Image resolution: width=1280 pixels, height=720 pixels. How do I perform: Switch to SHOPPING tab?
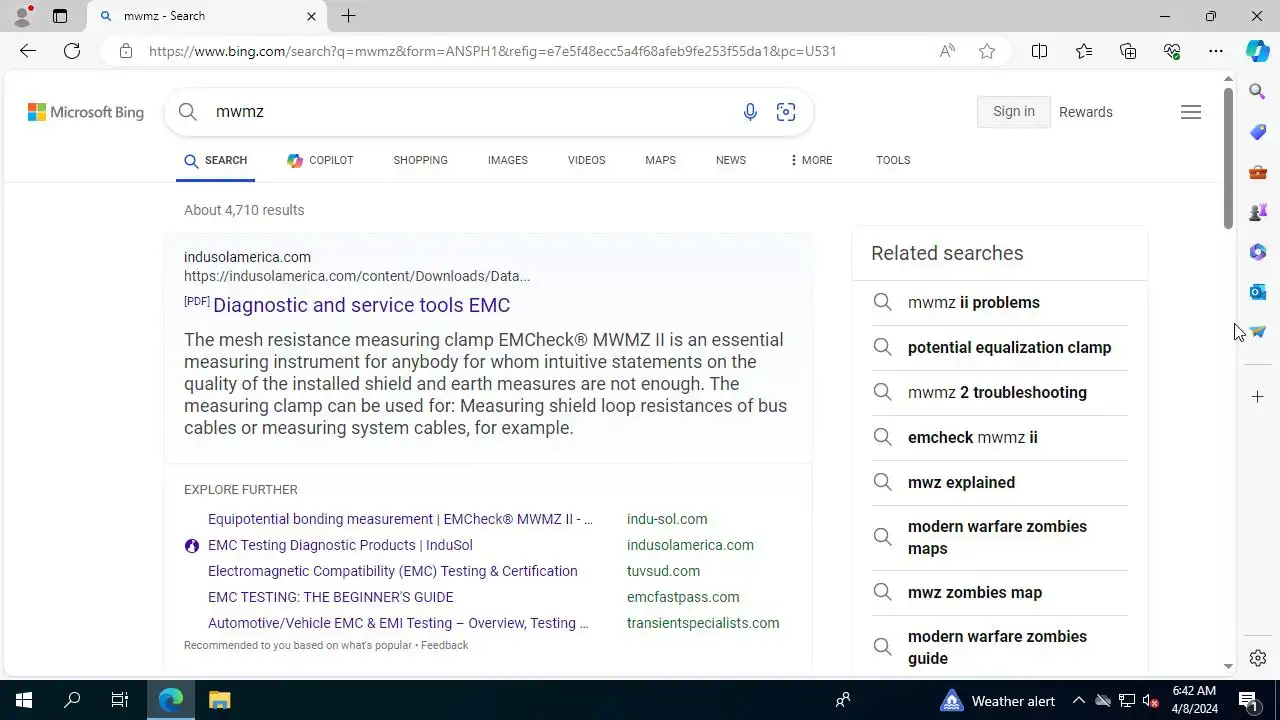(420, 160)
